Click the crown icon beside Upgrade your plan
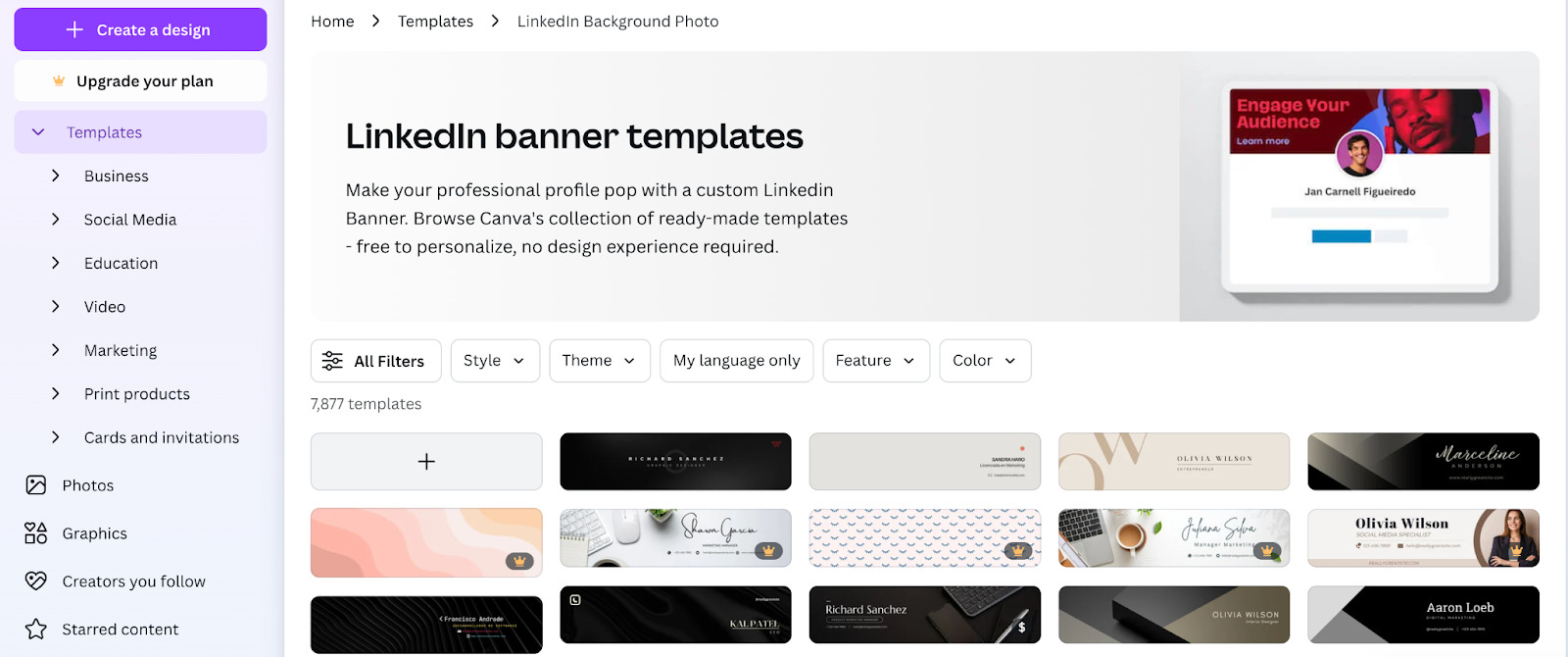 coord(59,81)
